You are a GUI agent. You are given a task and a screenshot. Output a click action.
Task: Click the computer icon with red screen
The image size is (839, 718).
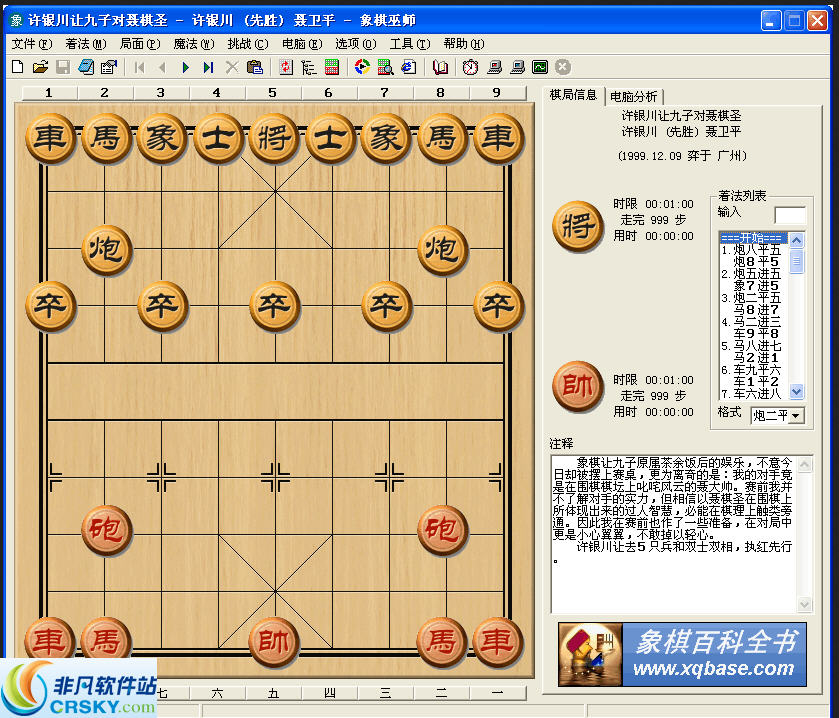(494, 67)
